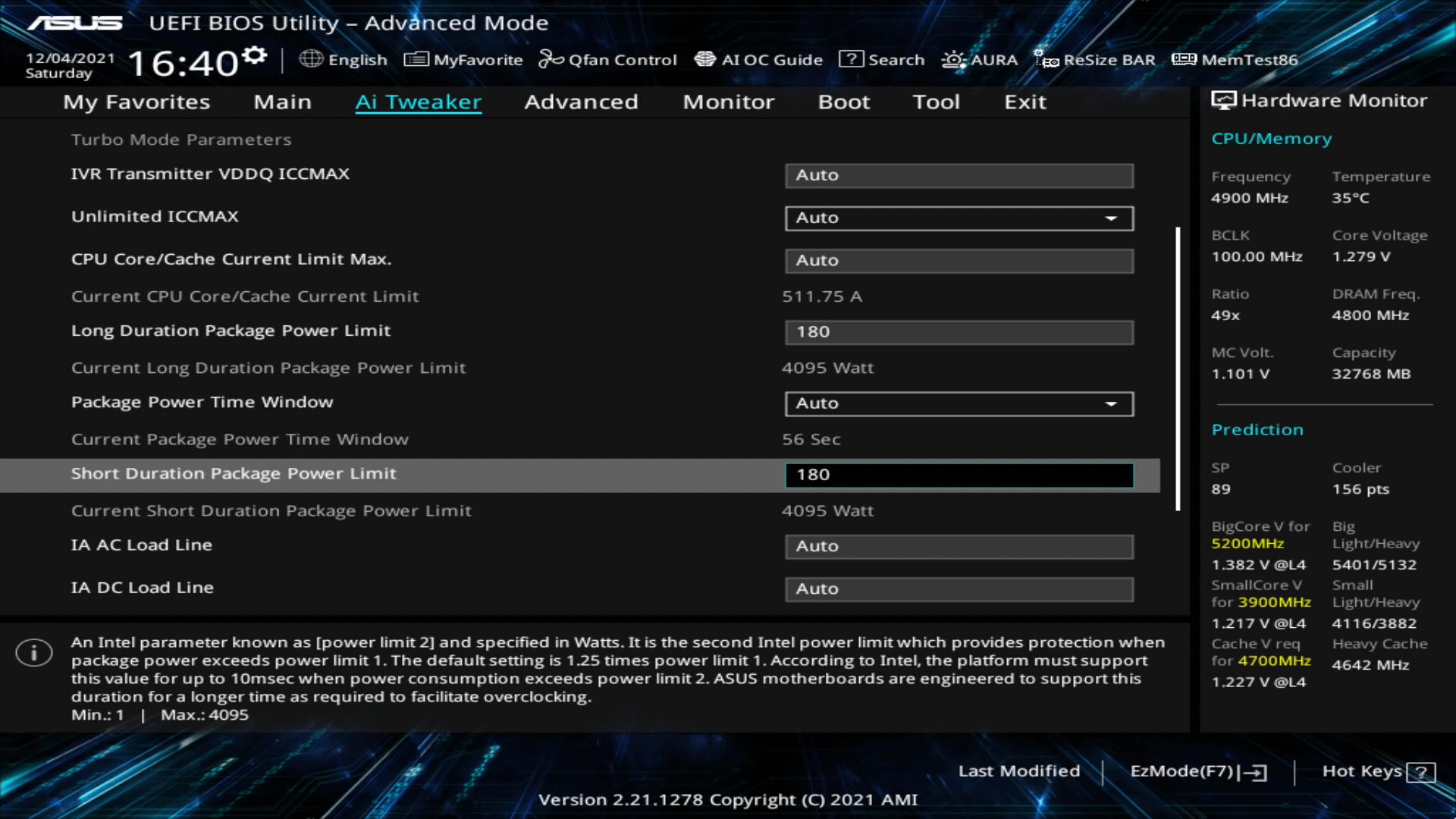Select the Ai Tweaker tab
This screenshot has height=819, width=1456.
click(419, 102)
